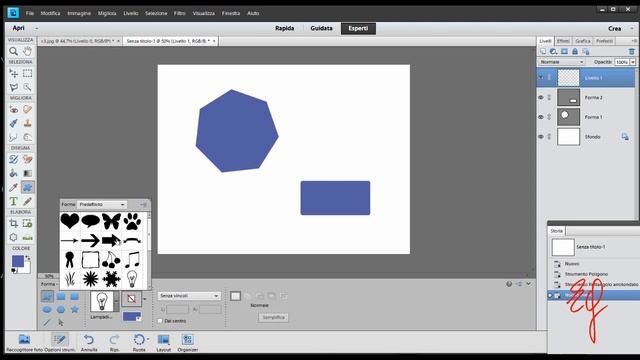640x360 pixels.
Task: Toggle Opzioni strumento panel button
Action: click(x=60, y=342)
